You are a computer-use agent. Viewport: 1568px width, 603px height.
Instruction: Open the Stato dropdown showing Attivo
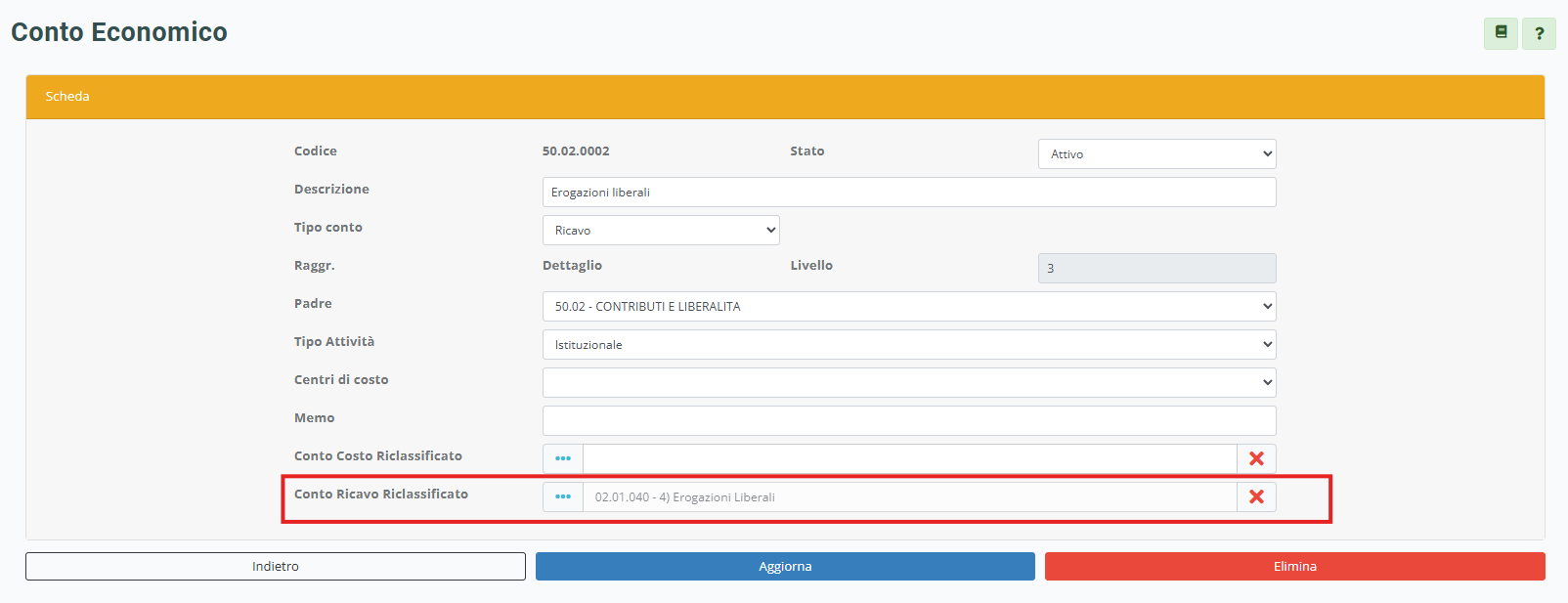[1156, 153]
